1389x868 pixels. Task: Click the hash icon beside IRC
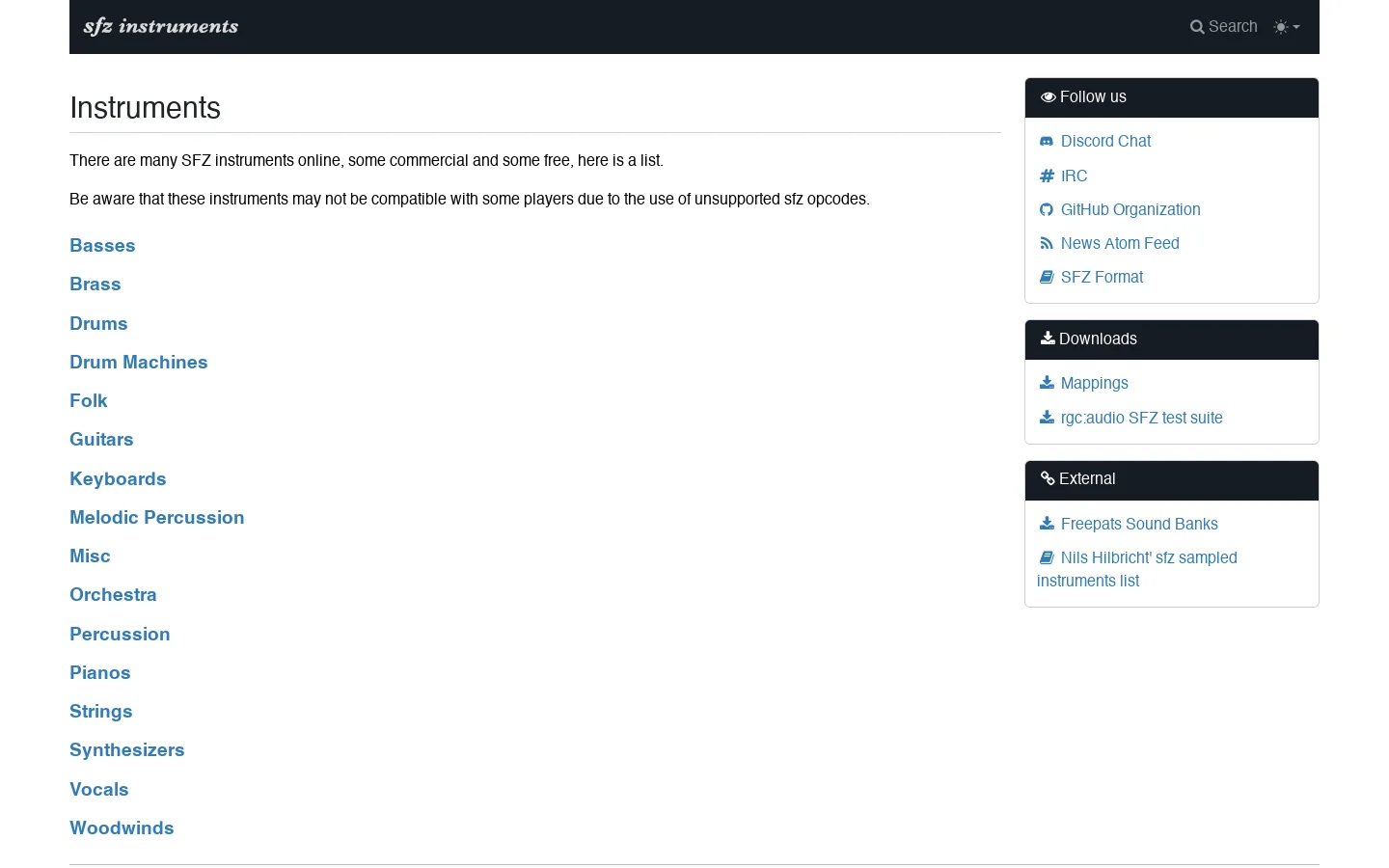[x=1047, y=176]
